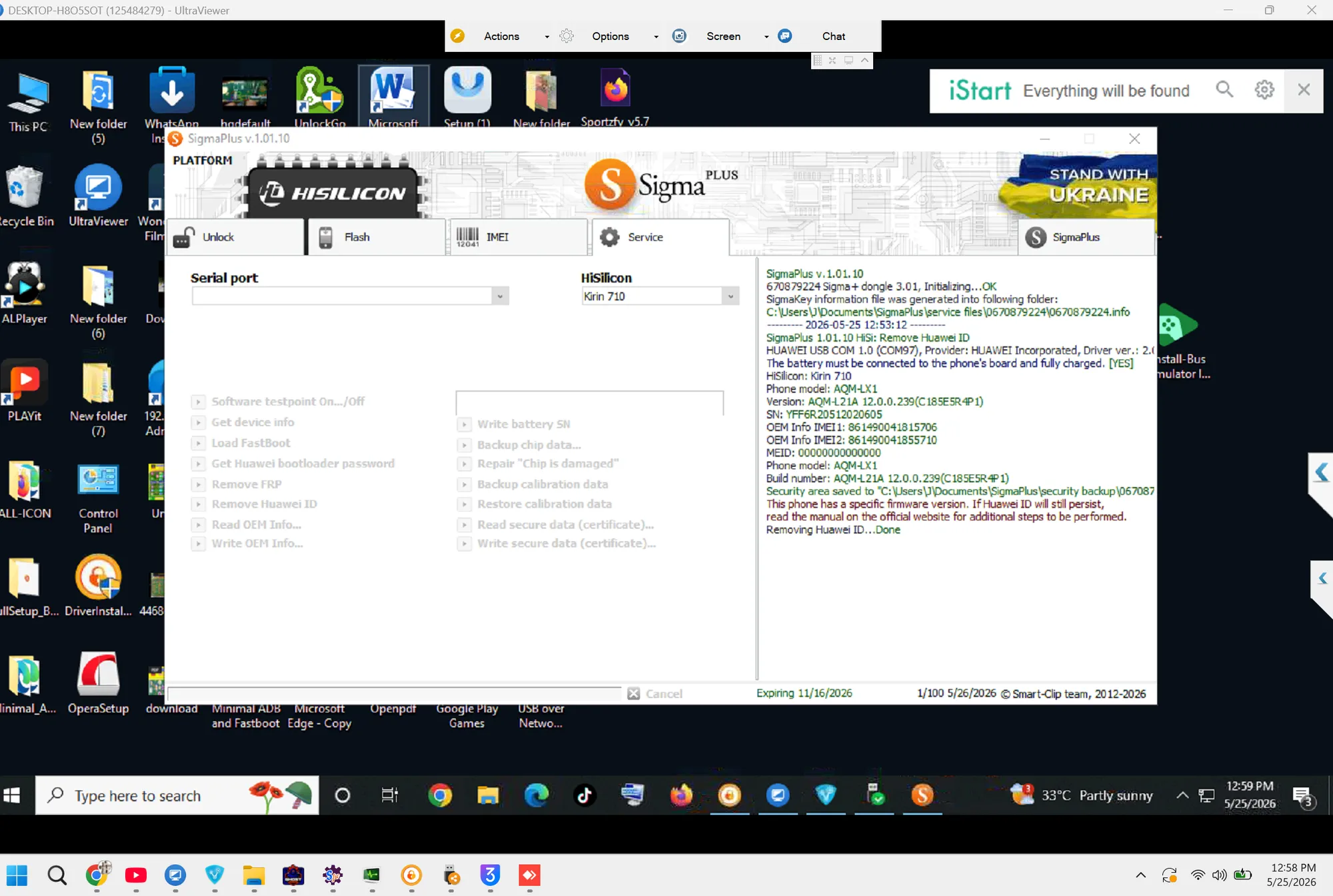Open File Explorer on the remote taskbar
Viewport: 1333px width, 896px height.
pos(488,795)
